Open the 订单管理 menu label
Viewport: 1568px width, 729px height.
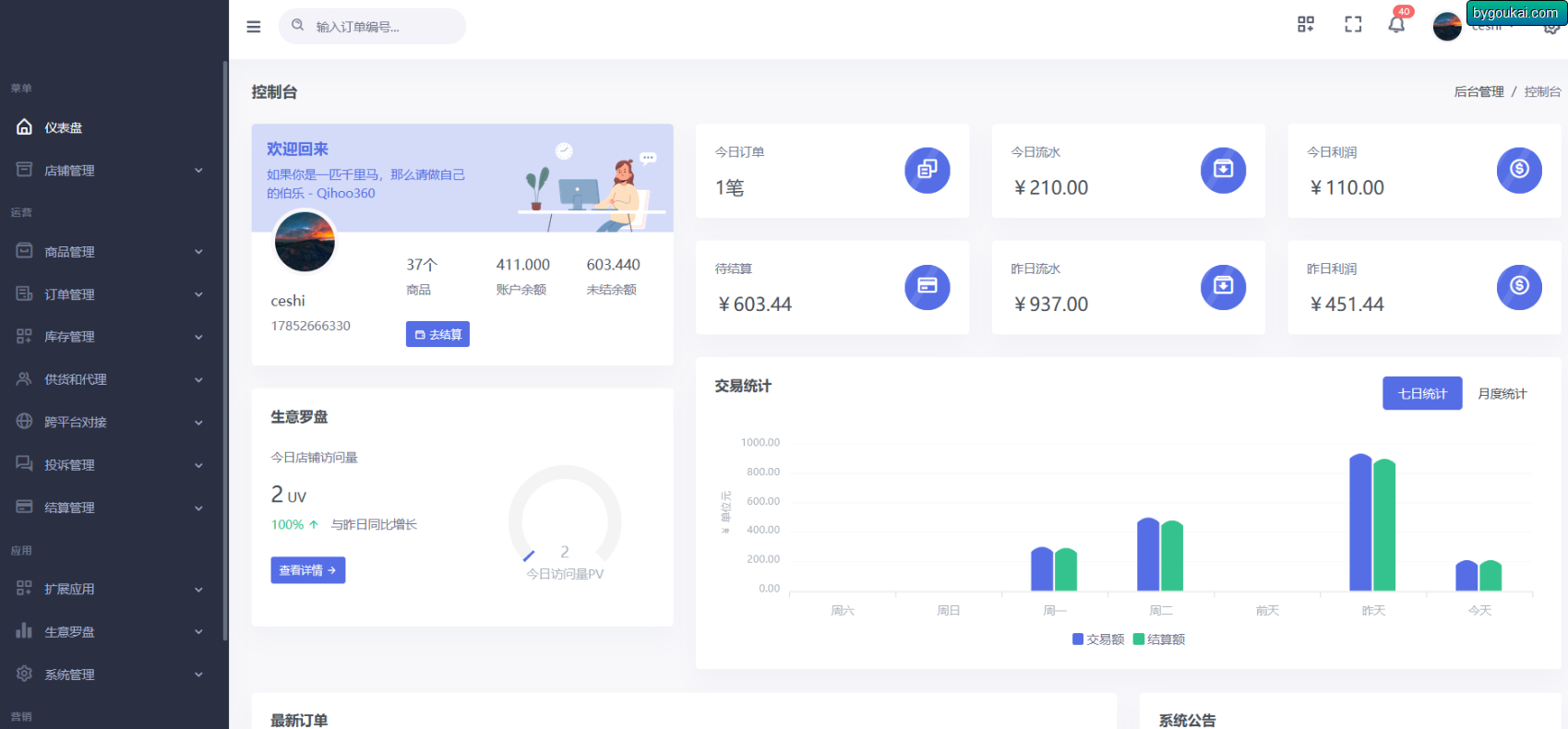(69, 294)
